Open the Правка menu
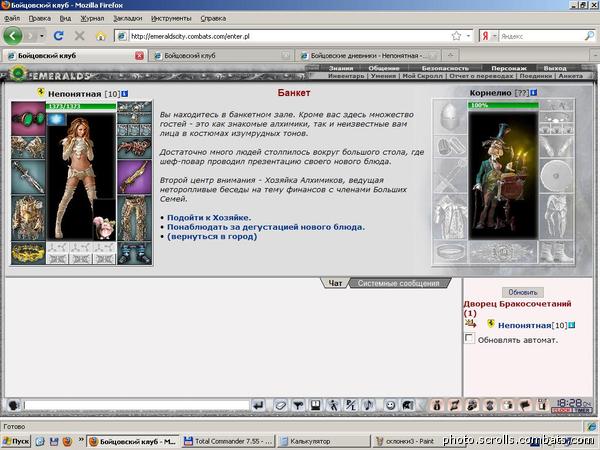Viewport: 600px width, 450px height. (x=39, y=18)
